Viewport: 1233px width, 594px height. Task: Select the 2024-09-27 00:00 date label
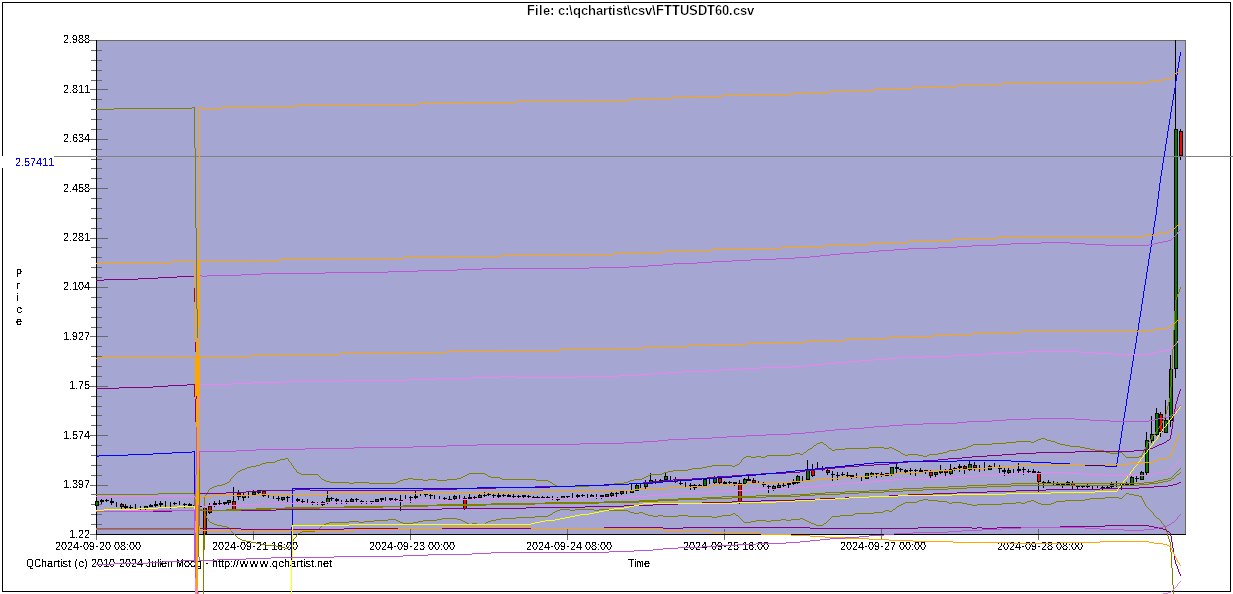coord(882,546)
